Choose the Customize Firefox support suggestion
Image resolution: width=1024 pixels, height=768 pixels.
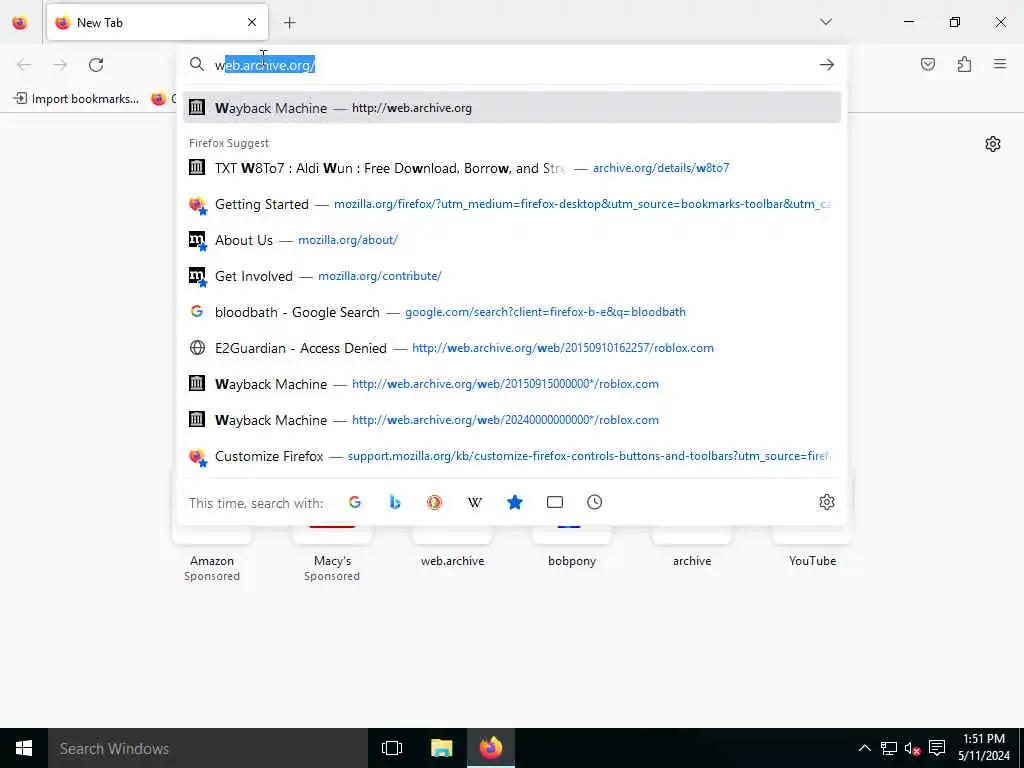(512, 456)
